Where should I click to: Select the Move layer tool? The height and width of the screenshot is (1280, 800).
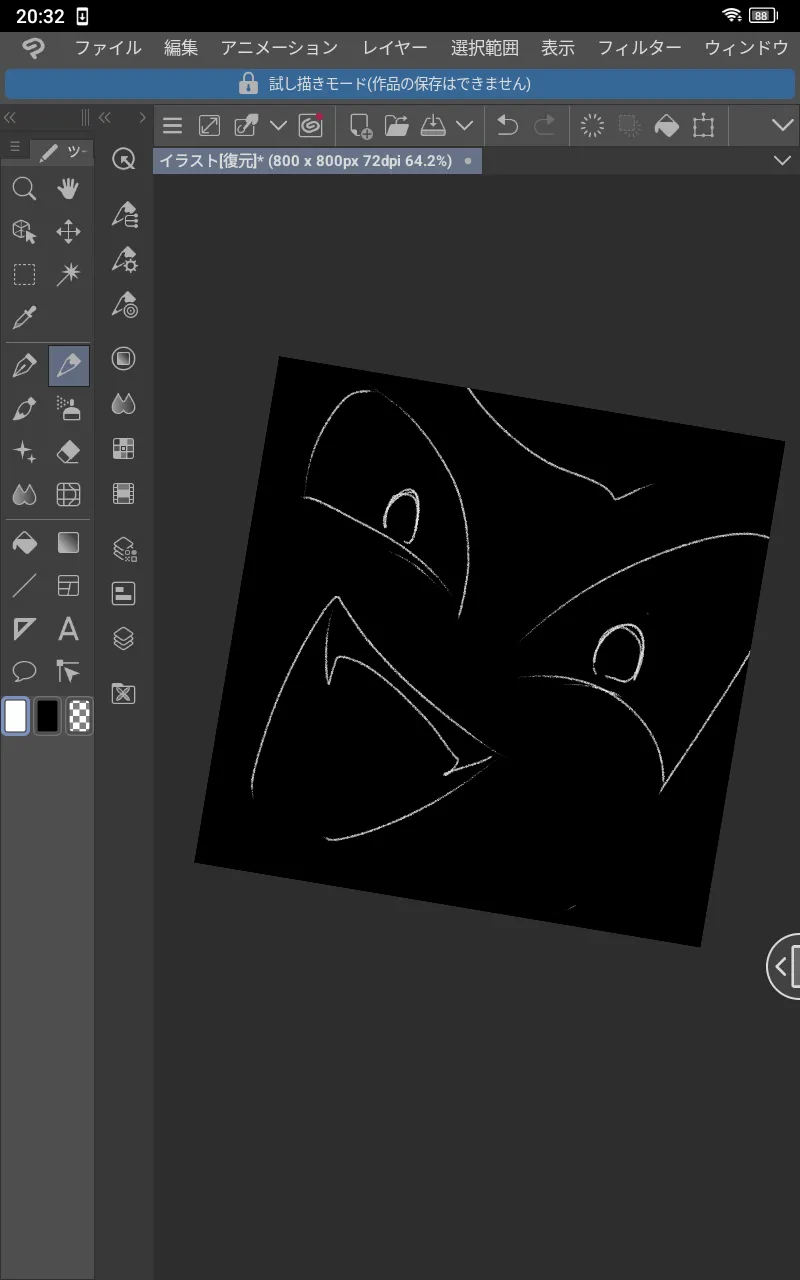(x=68, y=232)
